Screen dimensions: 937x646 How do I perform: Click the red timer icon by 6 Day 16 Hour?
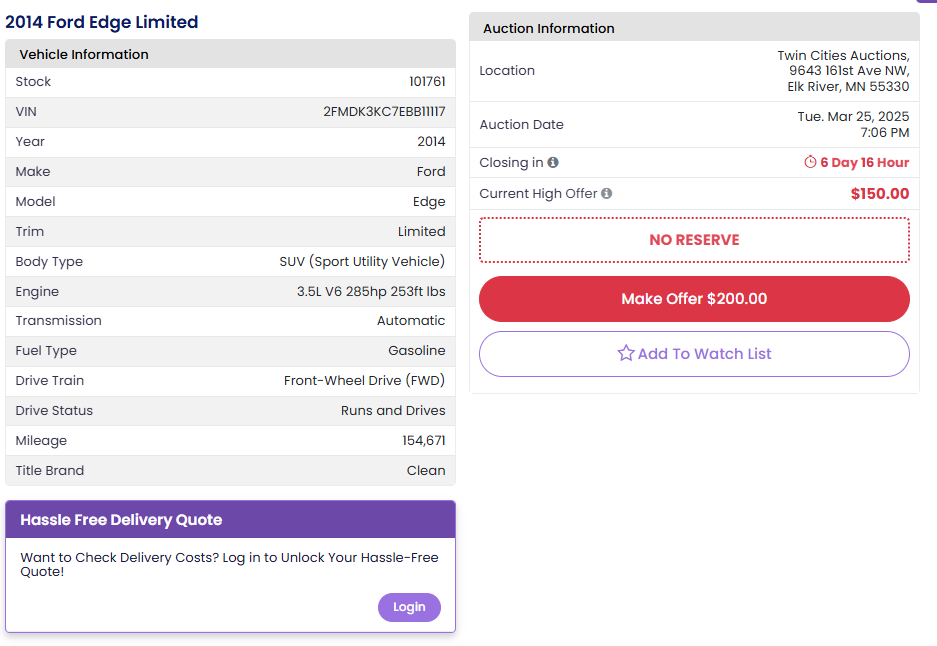[x=810, y=163]
